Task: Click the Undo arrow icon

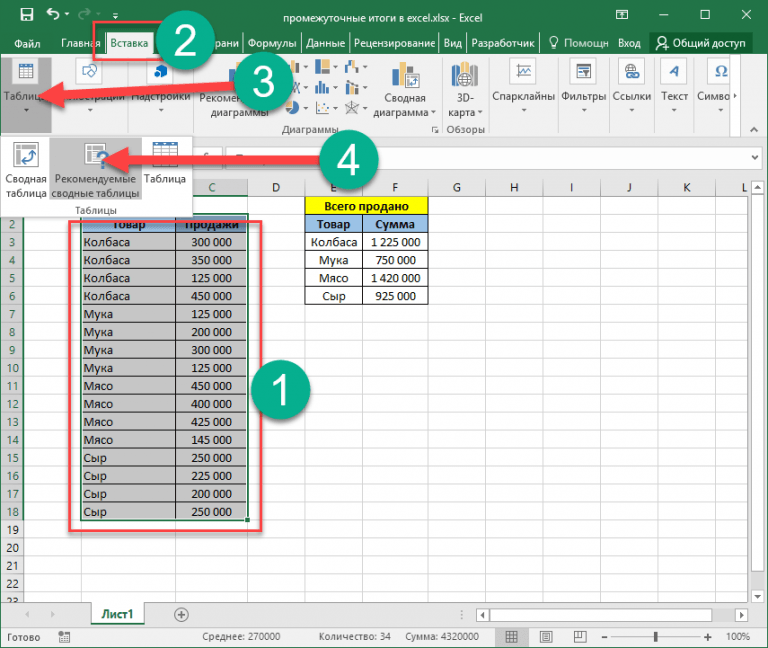Action: point(53,14)
